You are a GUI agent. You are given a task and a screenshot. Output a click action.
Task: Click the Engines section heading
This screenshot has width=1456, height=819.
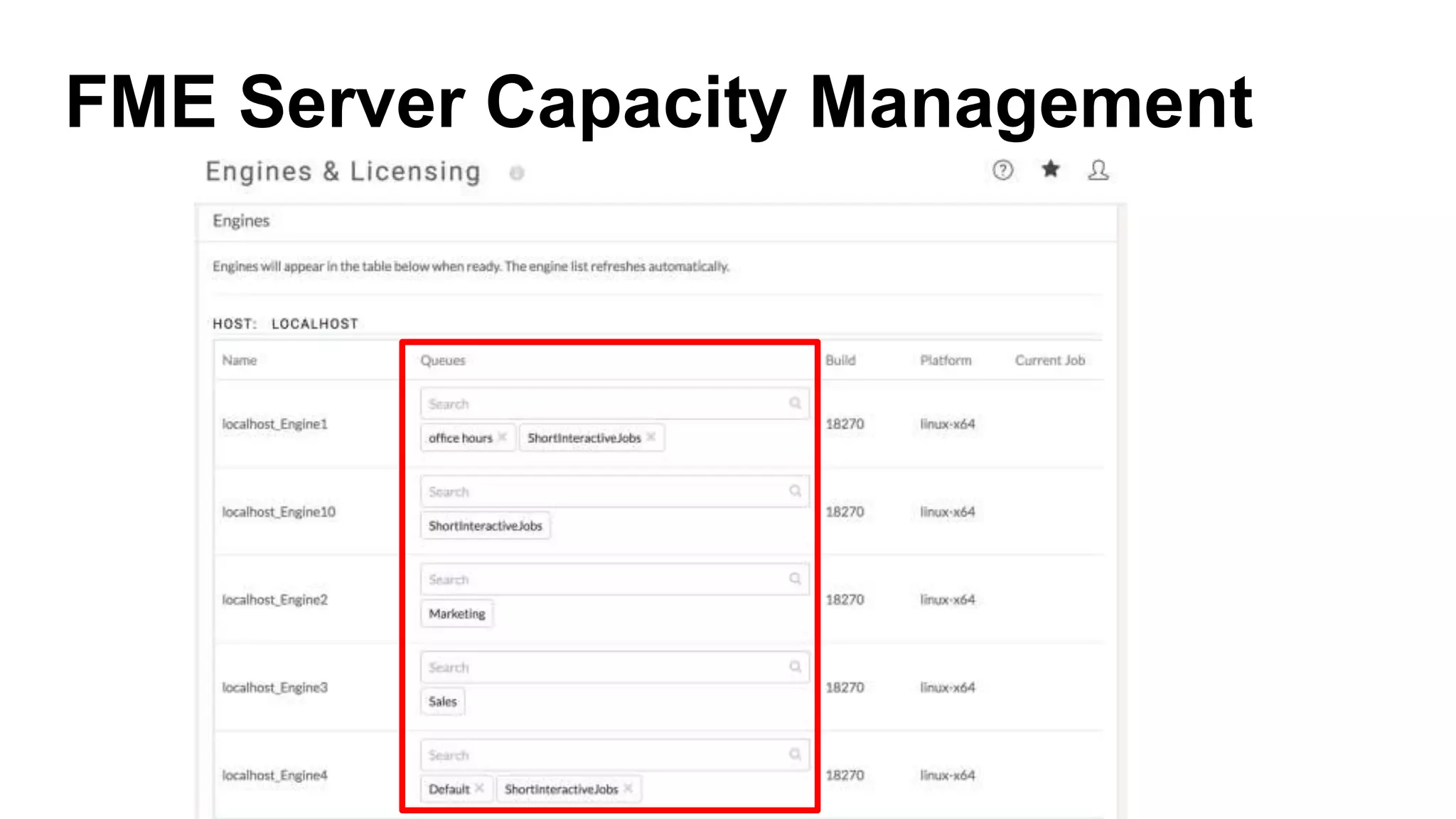pos(241,221)
